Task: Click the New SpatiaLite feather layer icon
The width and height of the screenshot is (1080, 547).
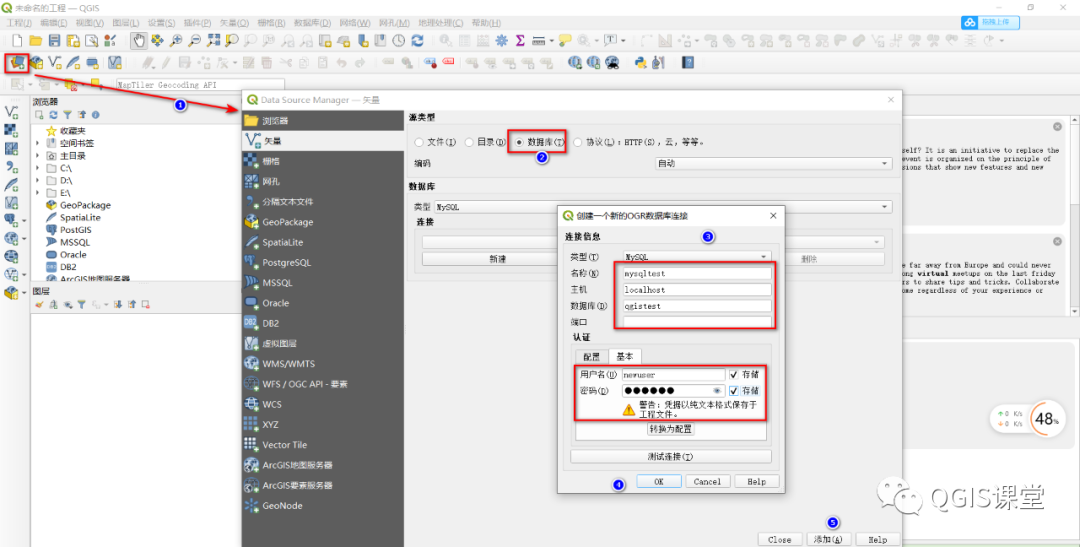Action: [x=73, y=63]
